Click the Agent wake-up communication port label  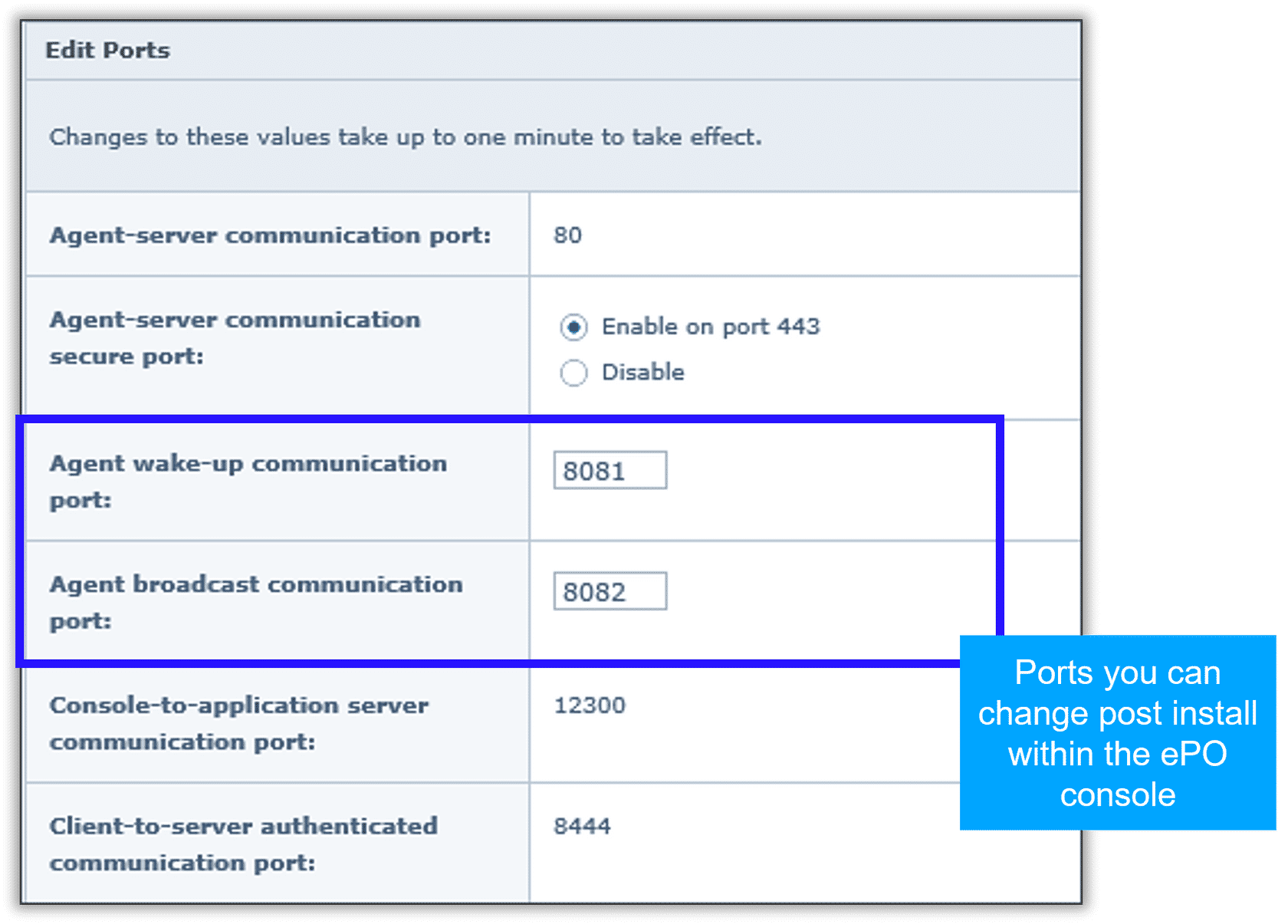click(x=248, y=481)
